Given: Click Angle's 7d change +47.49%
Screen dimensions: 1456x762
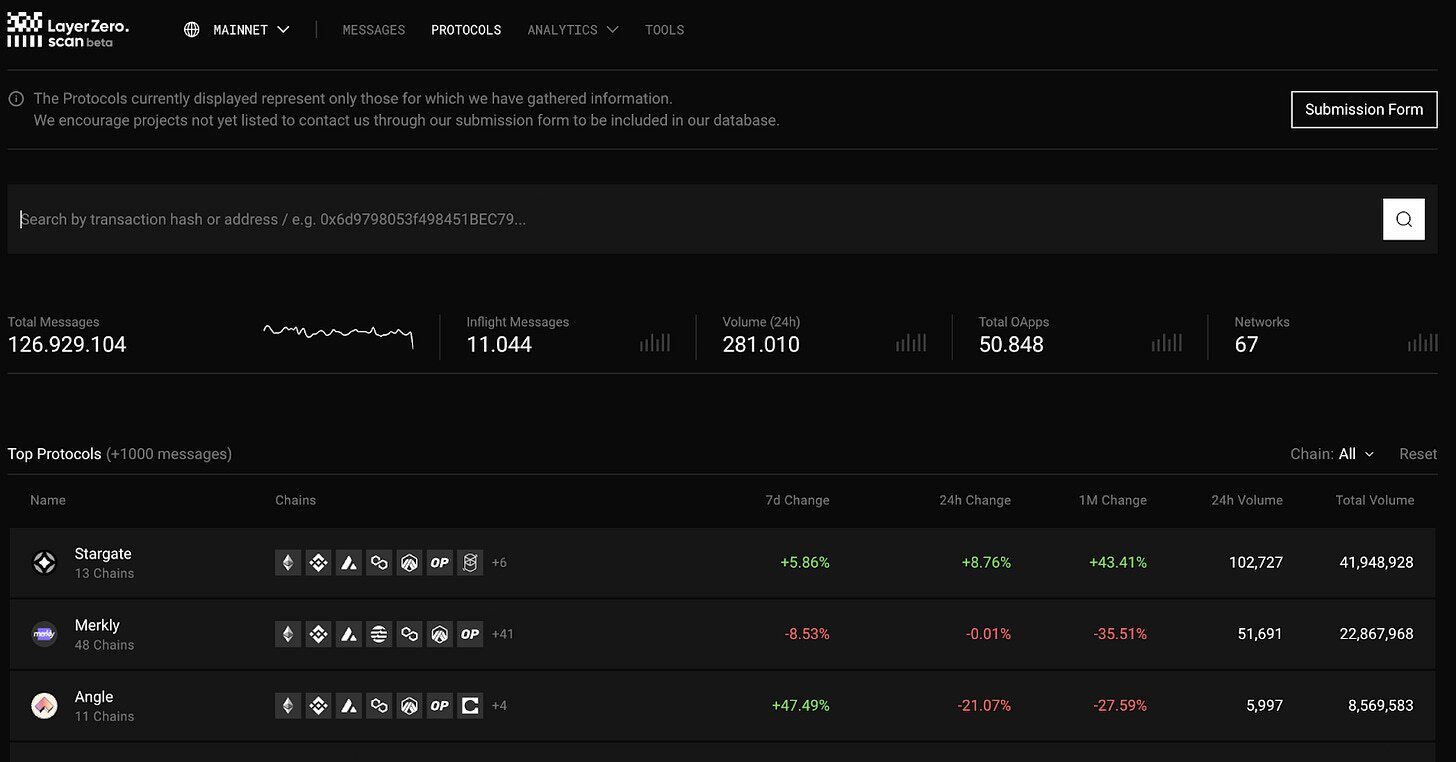Looking at the screenshot, I should tap(801, 706).
